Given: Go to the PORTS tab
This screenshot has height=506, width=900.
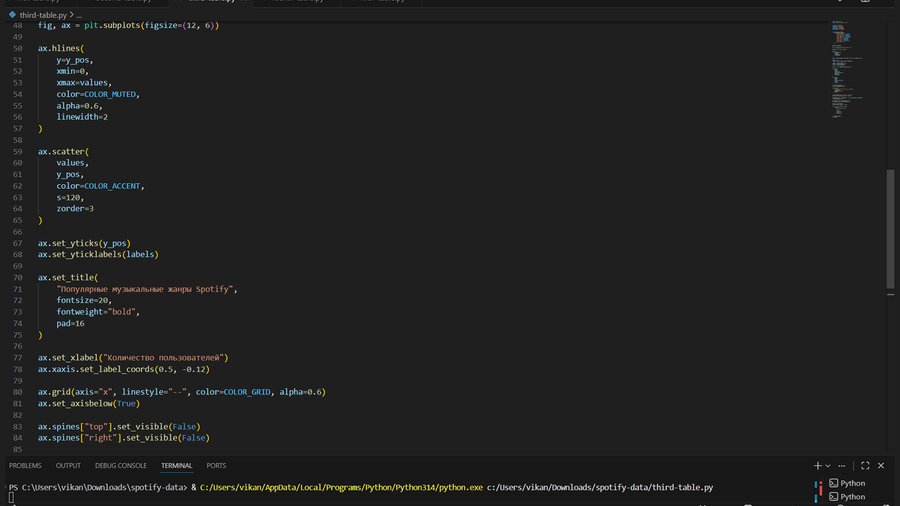Looking at the screenshot, I should (216, 465).
